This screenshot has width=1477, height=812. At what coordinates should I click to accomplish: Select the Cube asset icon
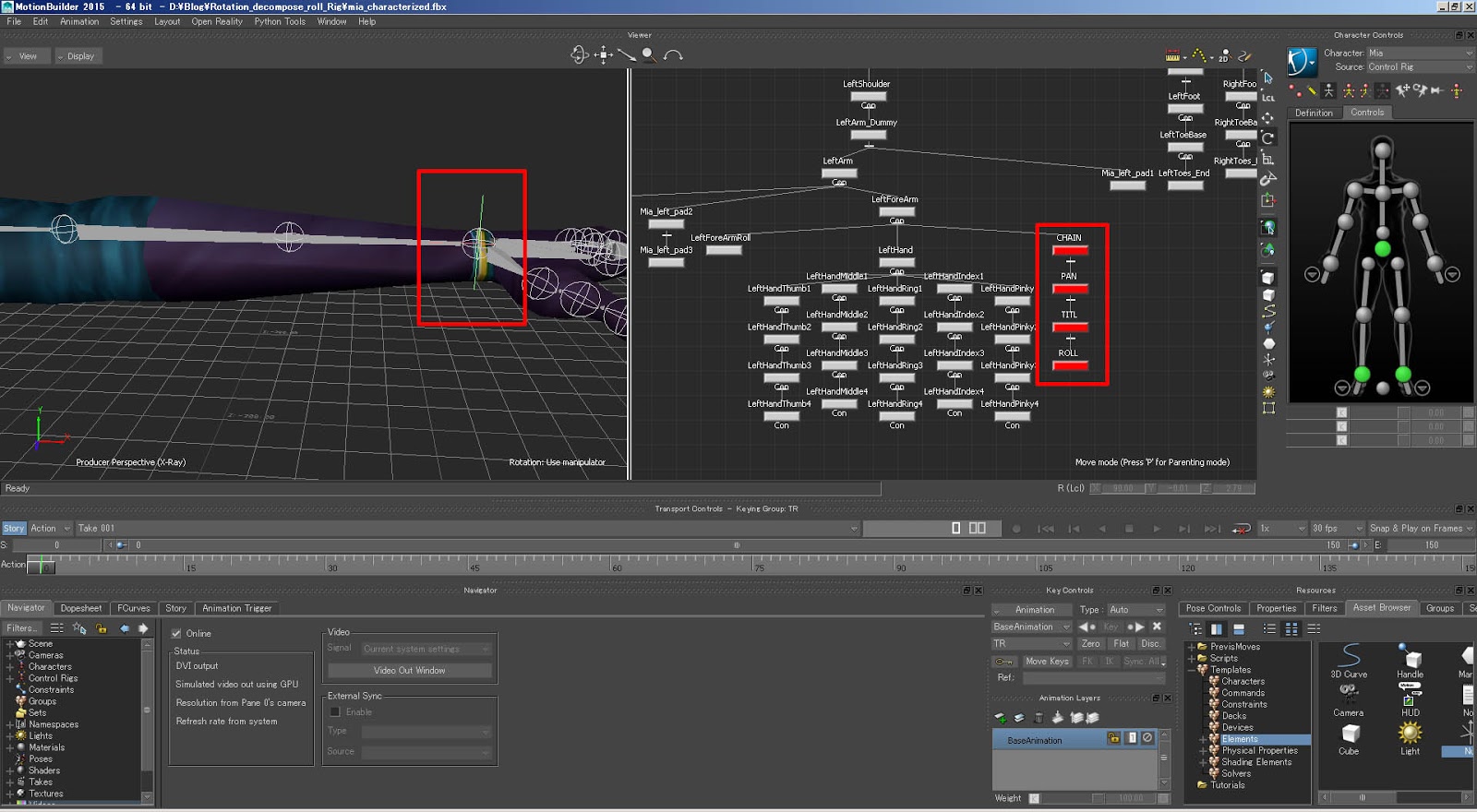tap(1350, 738)
